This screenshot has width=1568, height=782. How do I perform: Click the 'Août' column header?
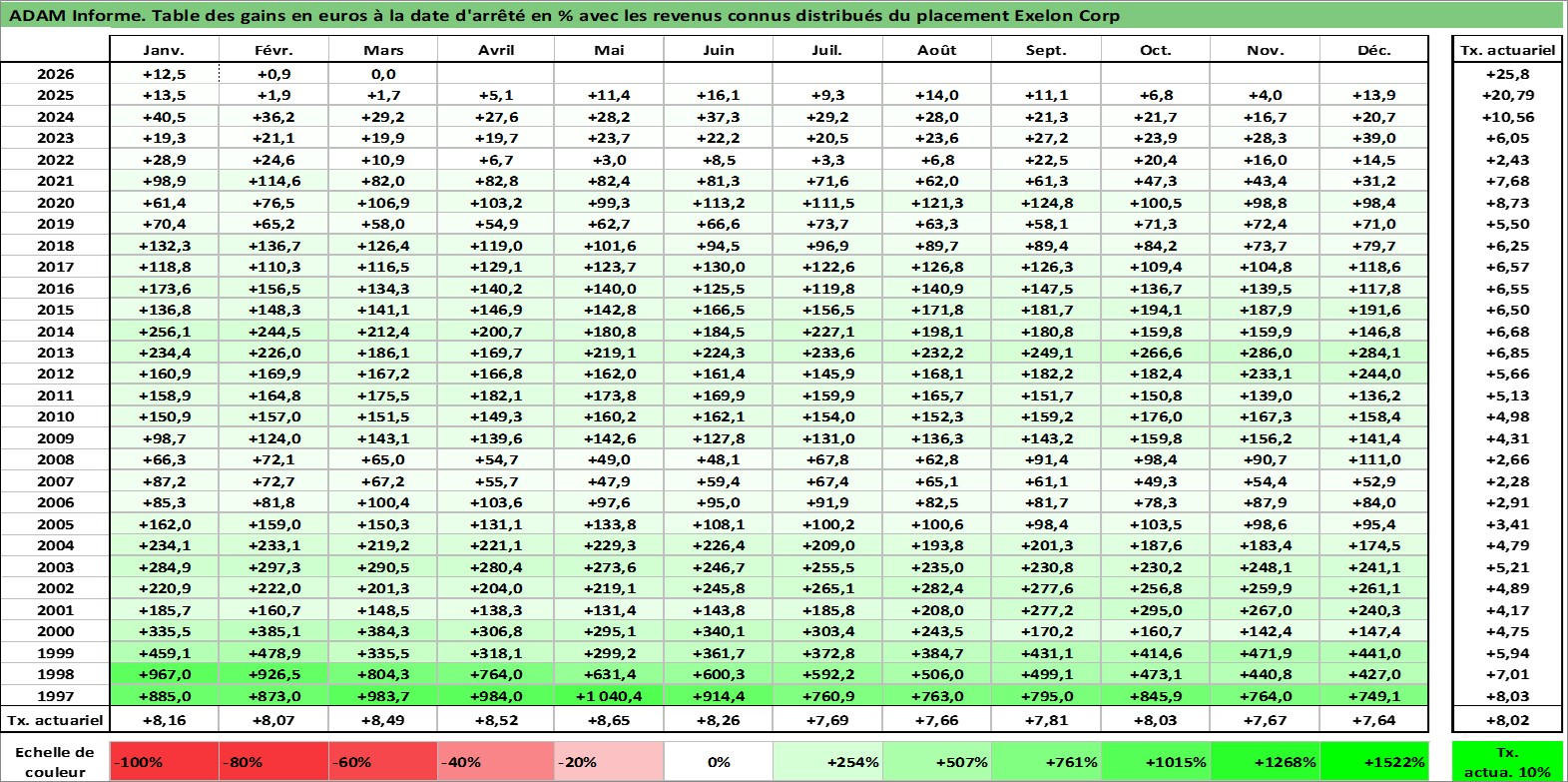(937, 50)
